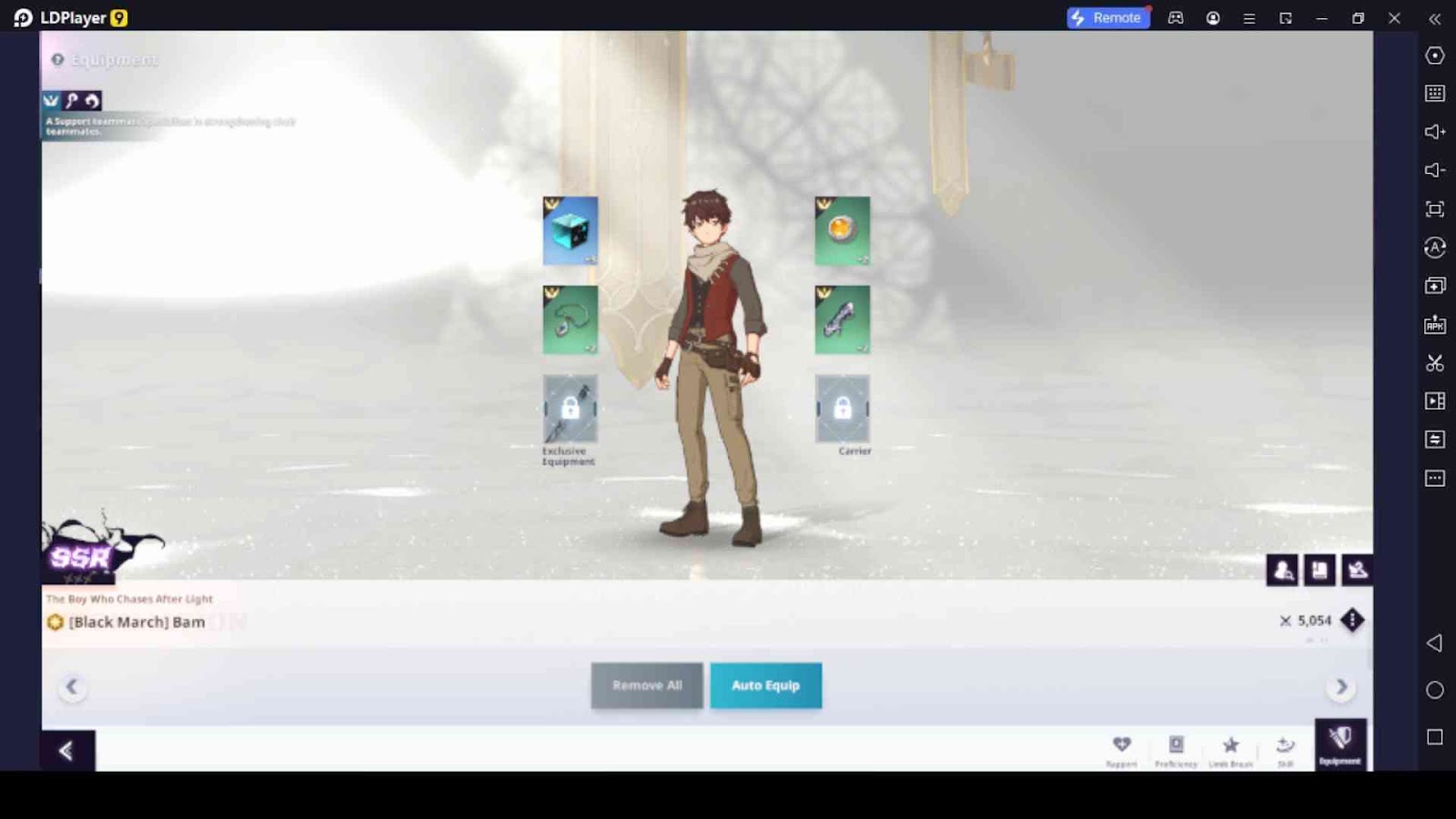Viewport: 1456px width, 819px height.
Task: Open LDPlayer multi-instance sync icon
Action: tap(1435, 286)
